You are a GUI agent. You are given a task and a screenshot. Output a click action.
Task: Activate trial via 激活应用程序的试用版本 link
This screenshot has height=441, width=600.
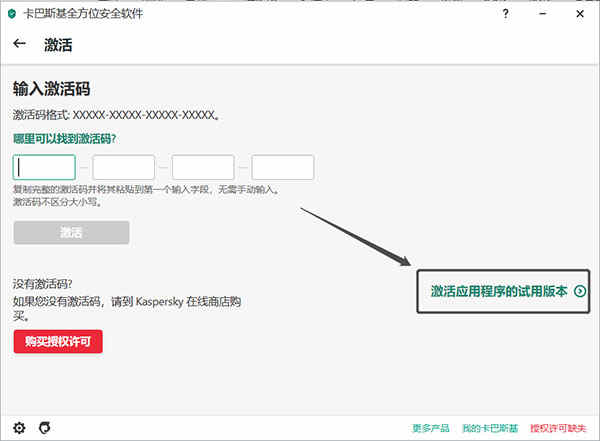tap(499, 291)
